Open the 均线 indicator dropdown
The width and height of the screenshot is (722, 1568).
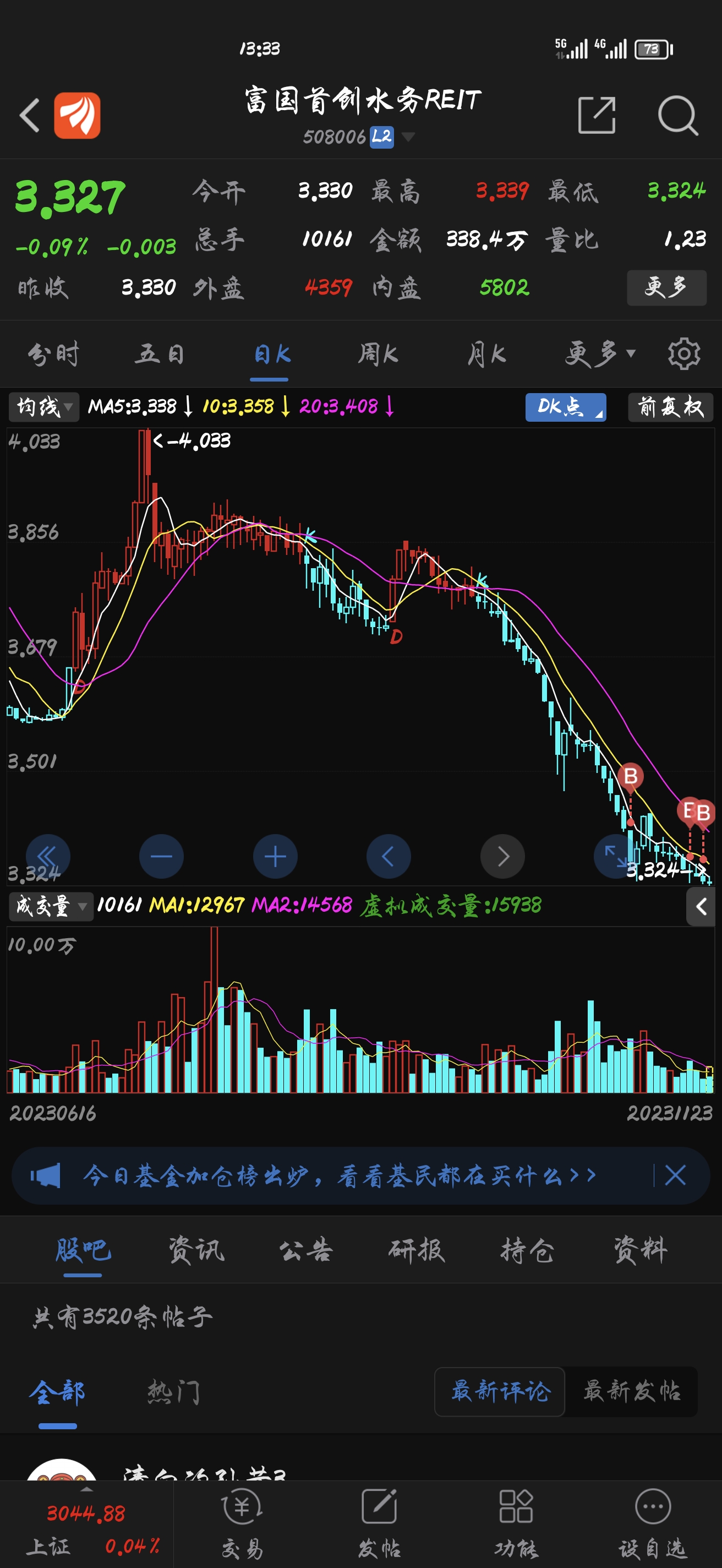click(44, 407)
